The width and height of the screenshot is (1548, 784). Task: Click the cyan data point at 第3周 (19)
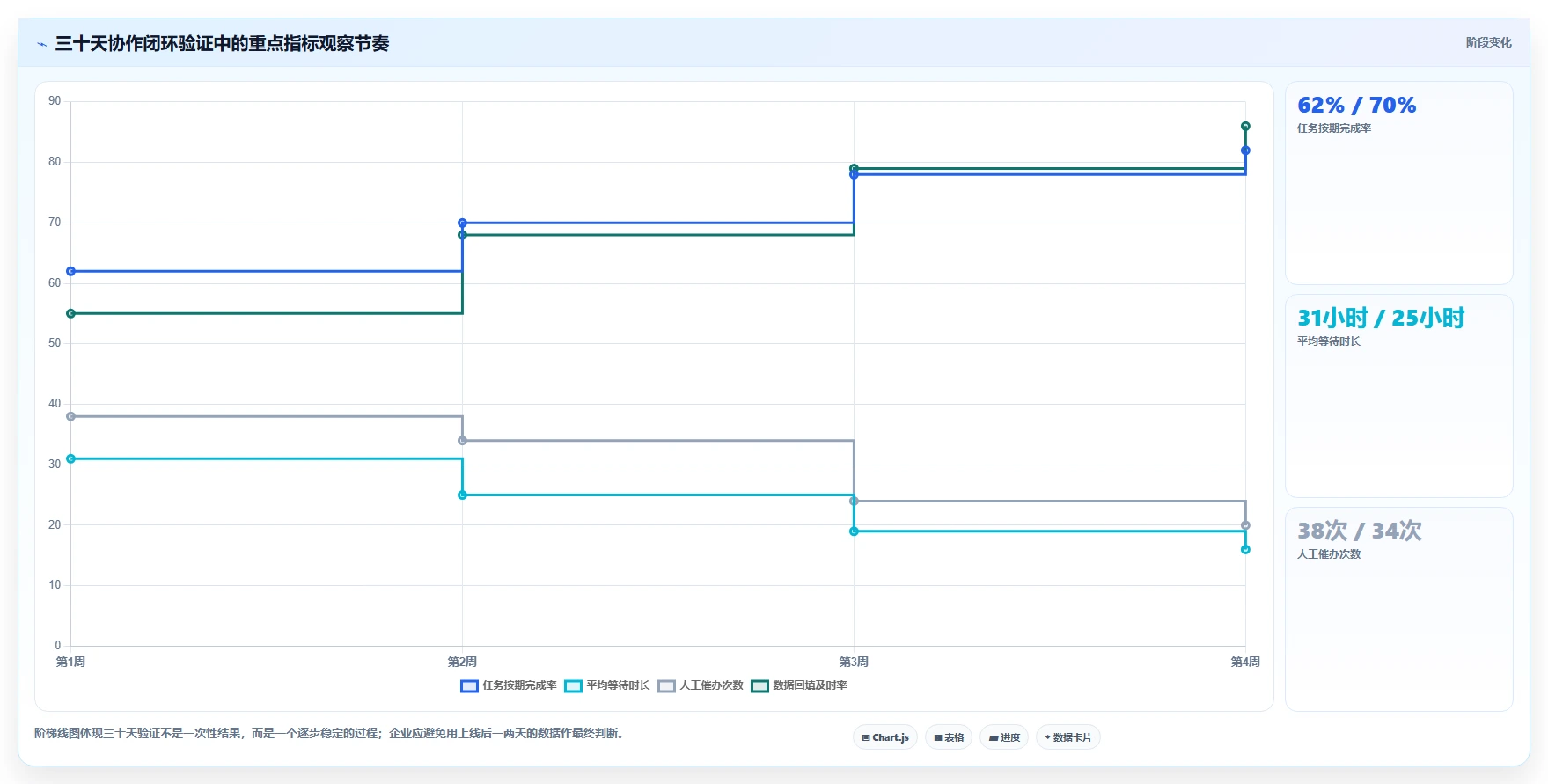point(854,531)
